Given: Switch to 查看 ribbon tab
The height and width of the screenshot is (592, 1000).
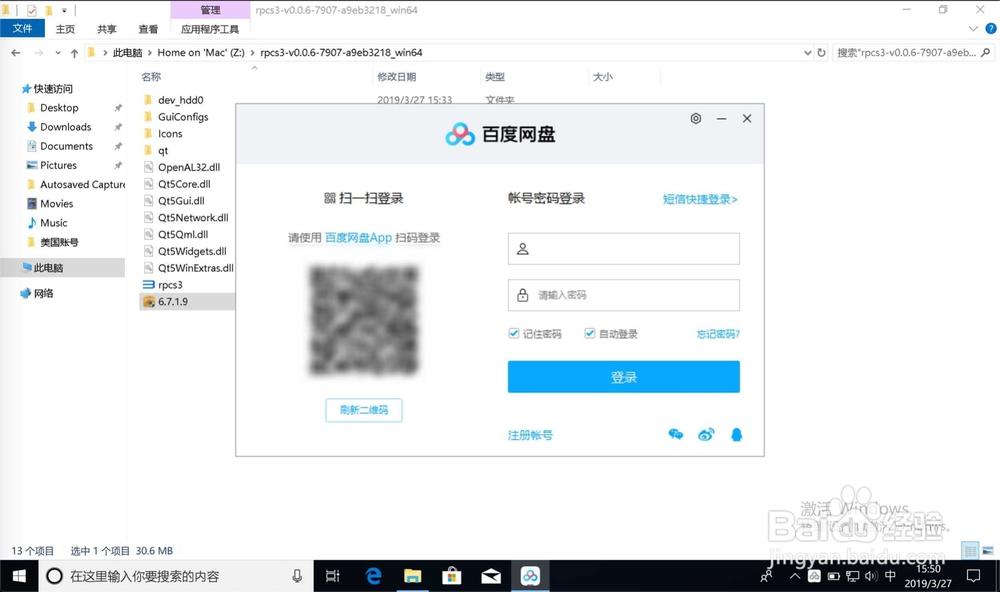Looking at the screenshot, I should (148, 29).
